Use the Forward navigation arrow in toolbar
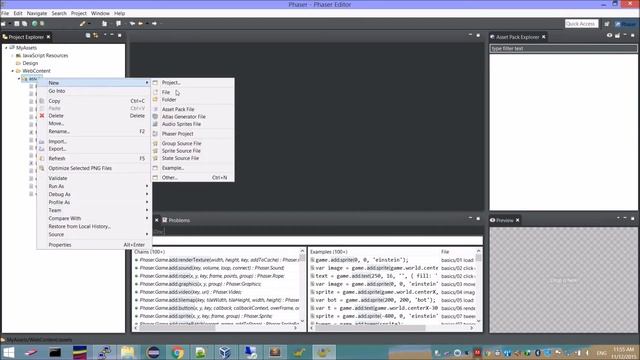640x360 pixels. tap(154, 24)
